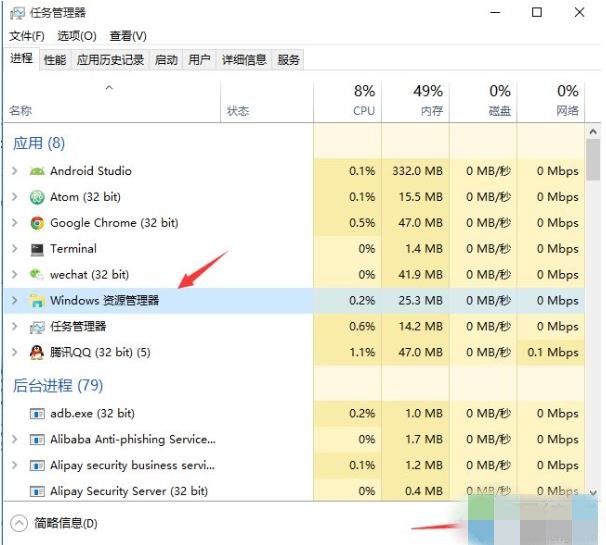The image size is (606, 545).
Task: Sort by the 网络 column header
Action: click(551, 102)
